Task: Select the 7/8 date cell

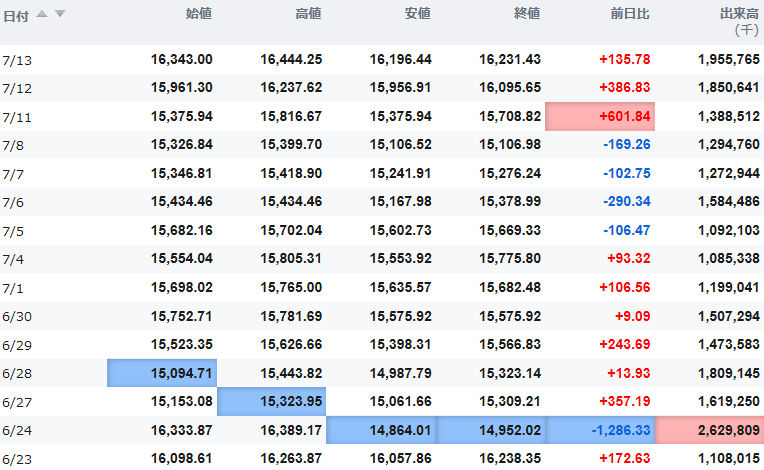Action: 13,146
